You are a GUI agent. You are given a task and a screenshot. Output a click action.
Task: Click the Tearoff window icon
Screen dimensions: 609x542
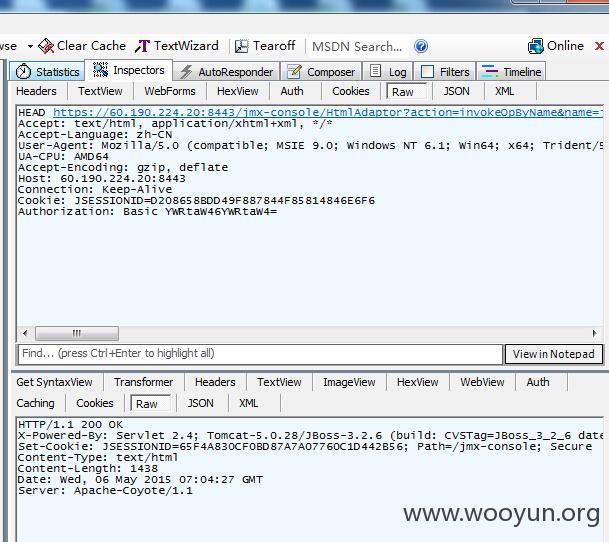click(241, 46)
